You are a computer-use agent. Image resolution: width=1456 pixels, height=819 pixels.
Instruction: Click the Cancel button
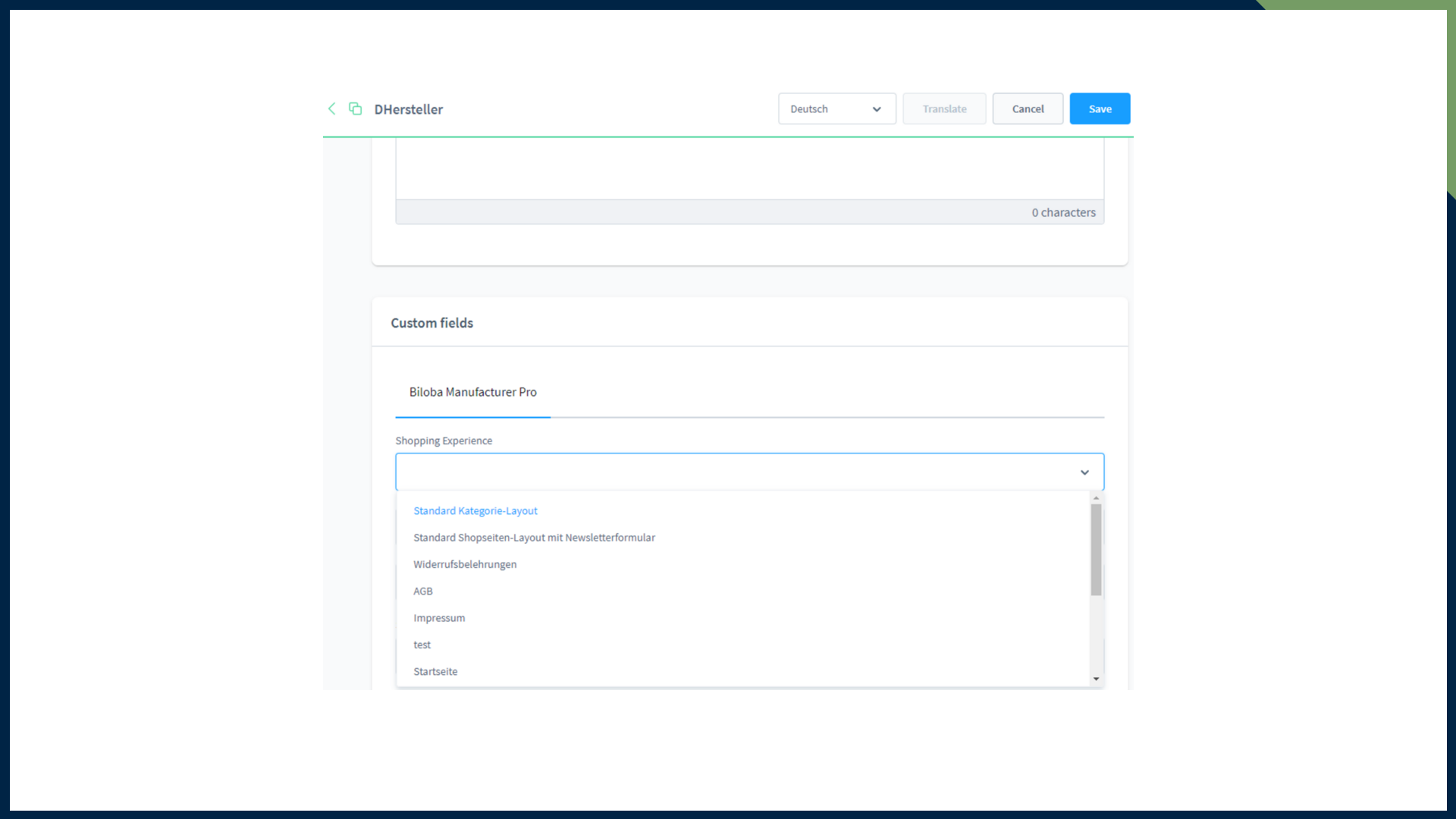(x=1028, y=108)
